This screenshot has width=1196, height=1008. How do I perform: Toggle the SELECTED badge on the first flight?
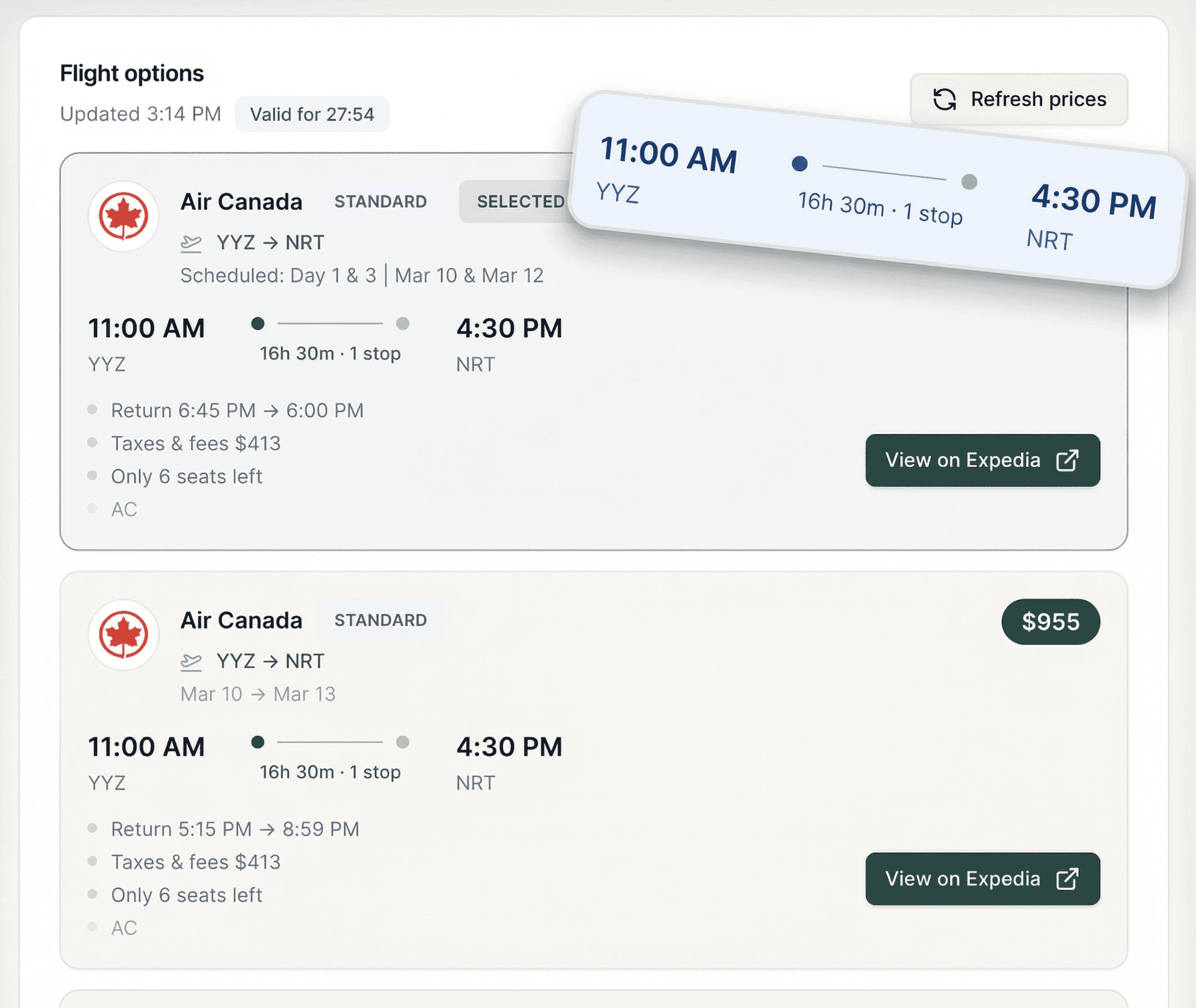521,201
